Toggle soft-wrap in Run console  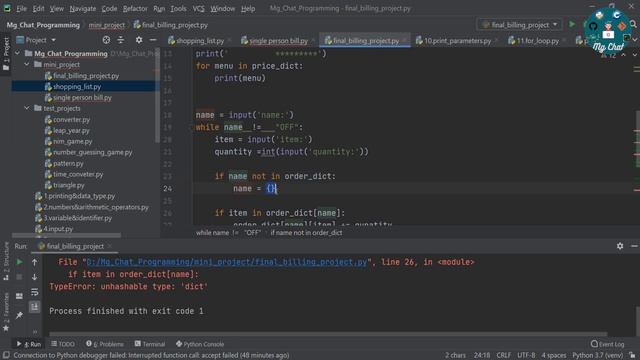[x=35, y=292]
